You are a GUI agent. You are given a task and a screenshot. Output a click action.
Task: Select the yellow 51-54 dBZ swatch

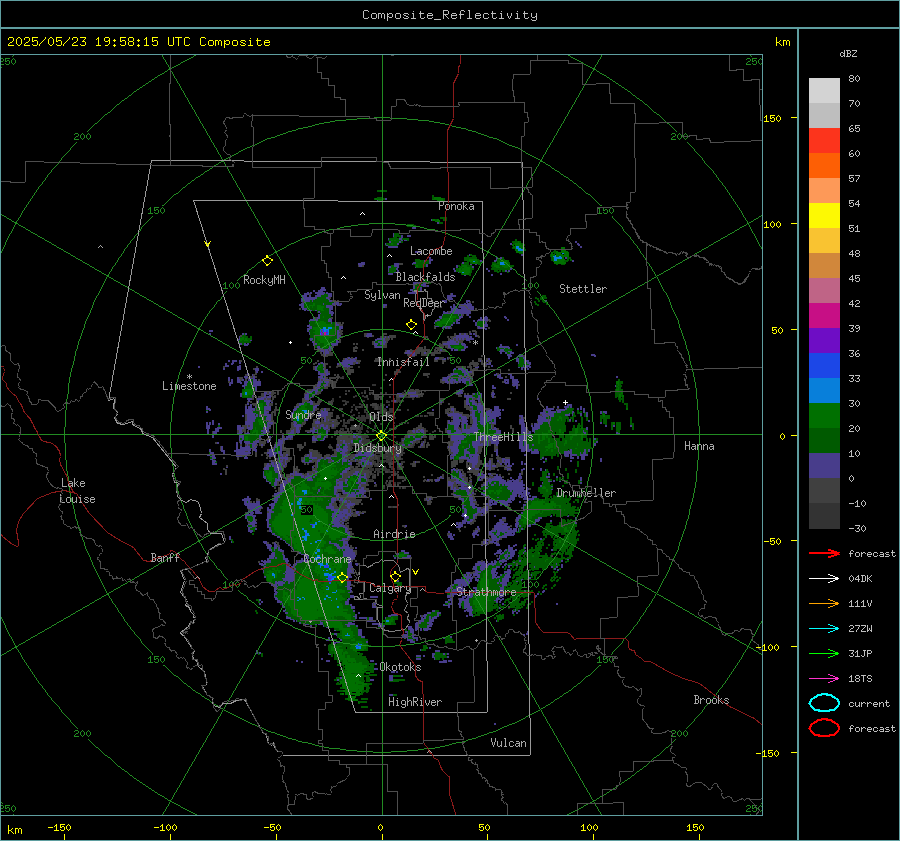coord(824,216)
